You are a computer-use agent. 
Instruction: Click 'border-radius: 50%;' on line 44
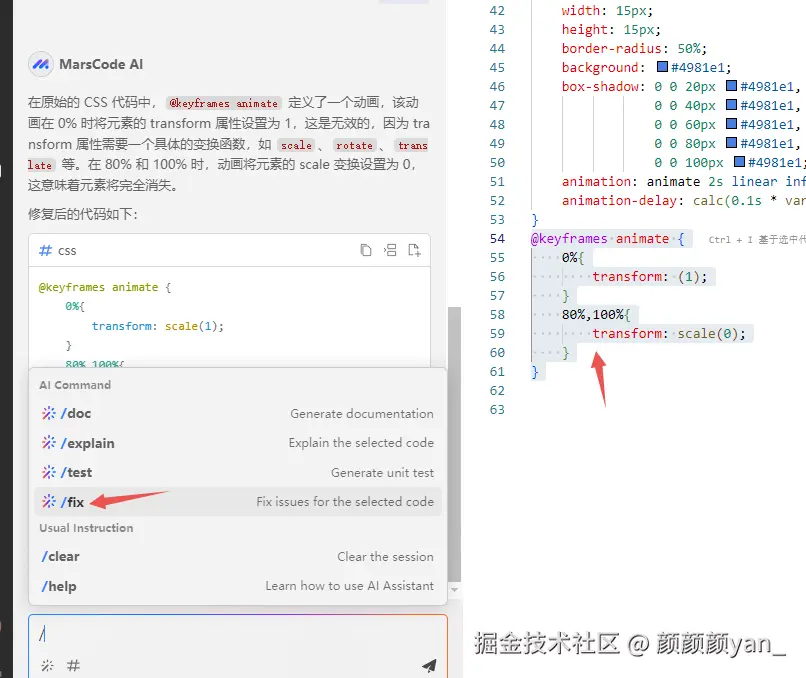pos(634,48)
